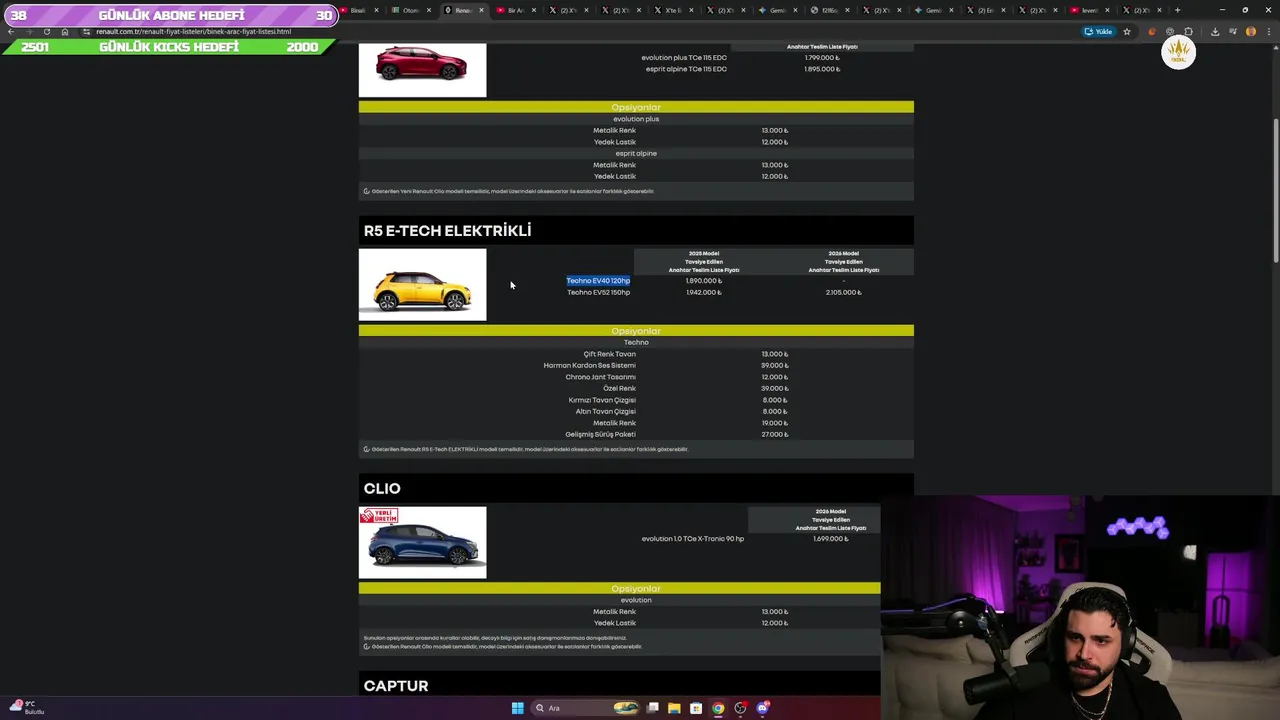Open the Chrome profile avatar
Screen dimensions: 1280x720
click(1251, 31)
